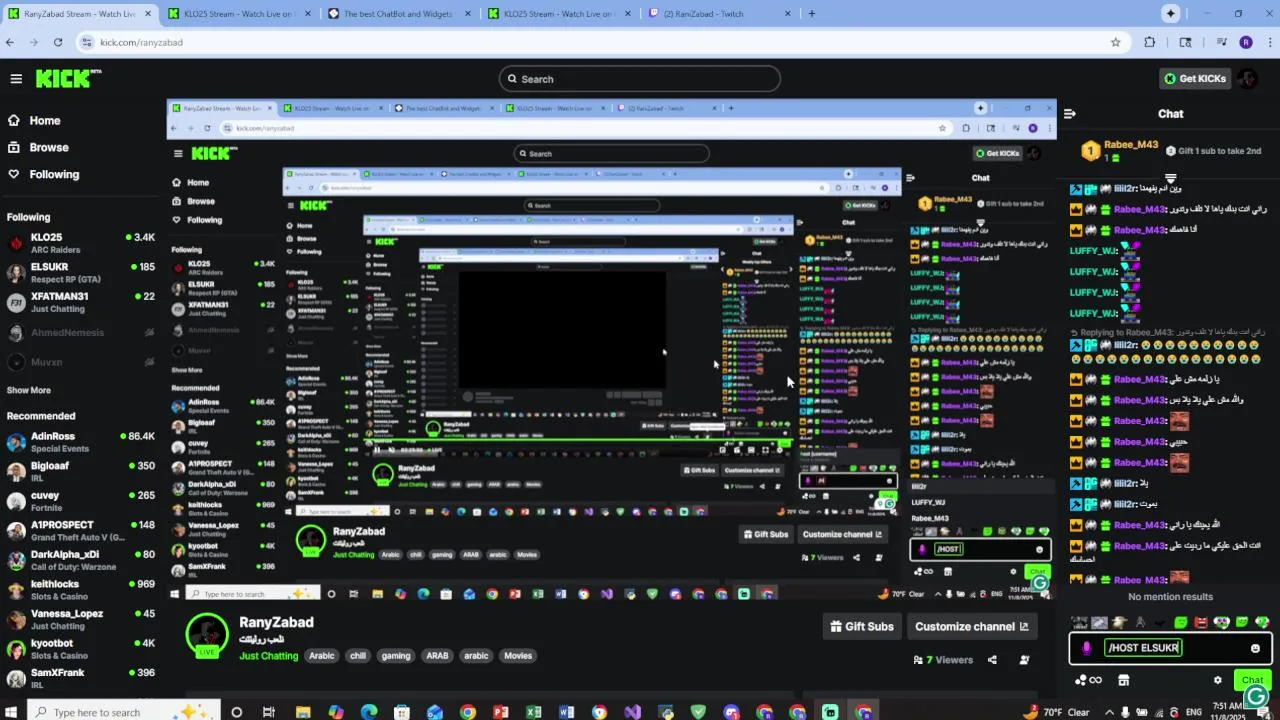Open recommended channel kyootbot
Viewport: 1280px width, 720px height.
coord(80,649)
